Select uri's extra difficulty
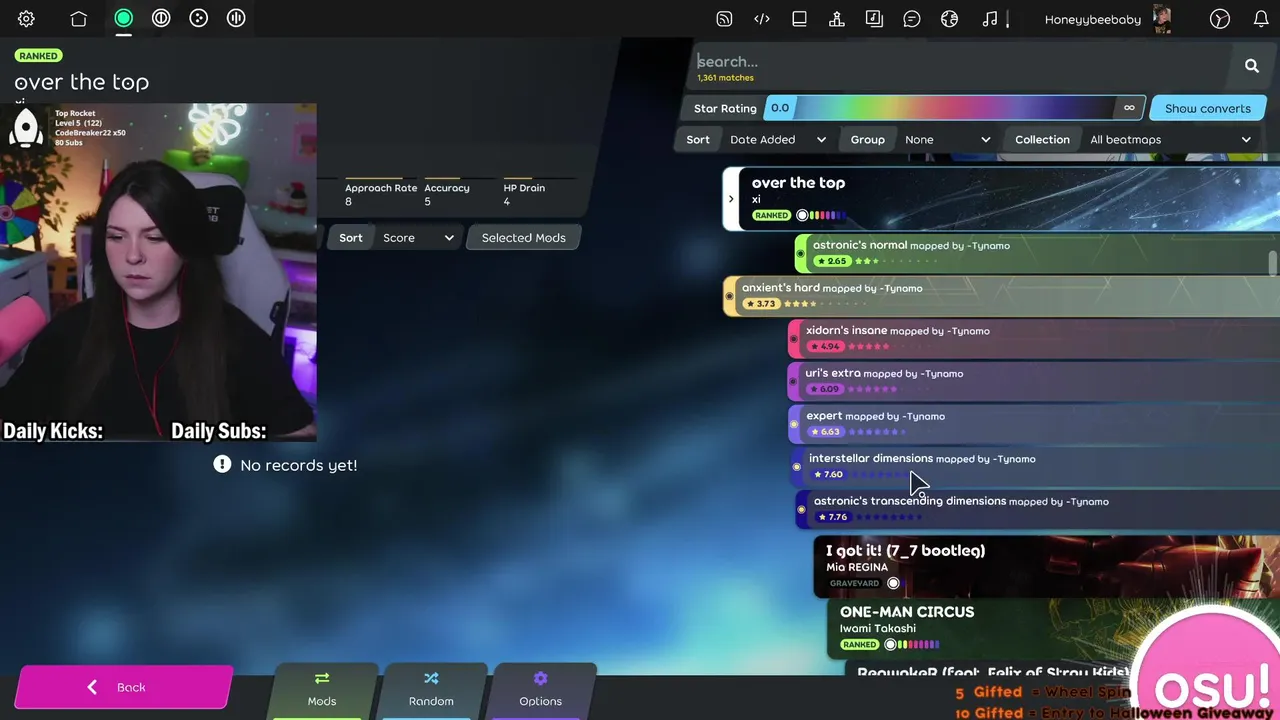The width and height of the screenshot is (1280, 720). (1034, 382)
